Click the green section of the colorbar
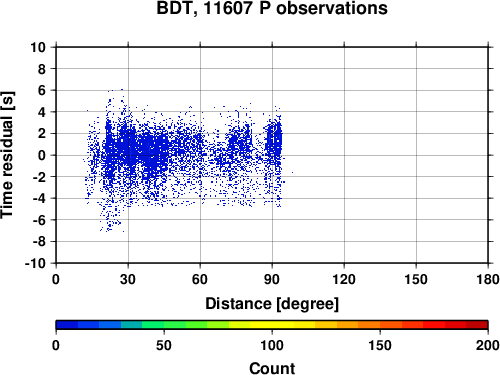The width and height of the screenshot is (500, 375). tap(163, 325)
